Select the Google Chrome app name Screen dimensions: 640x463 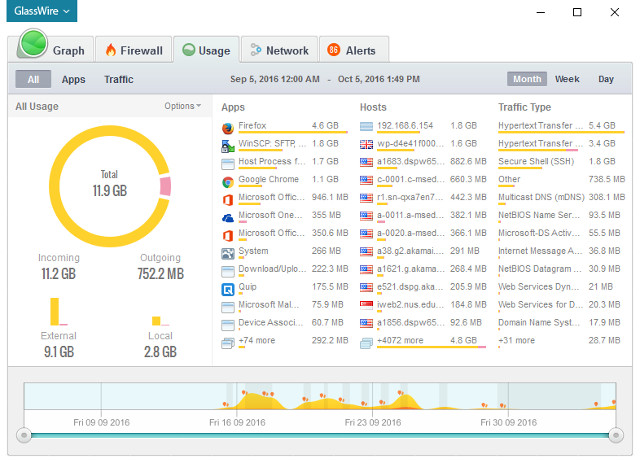pos(269,179)
